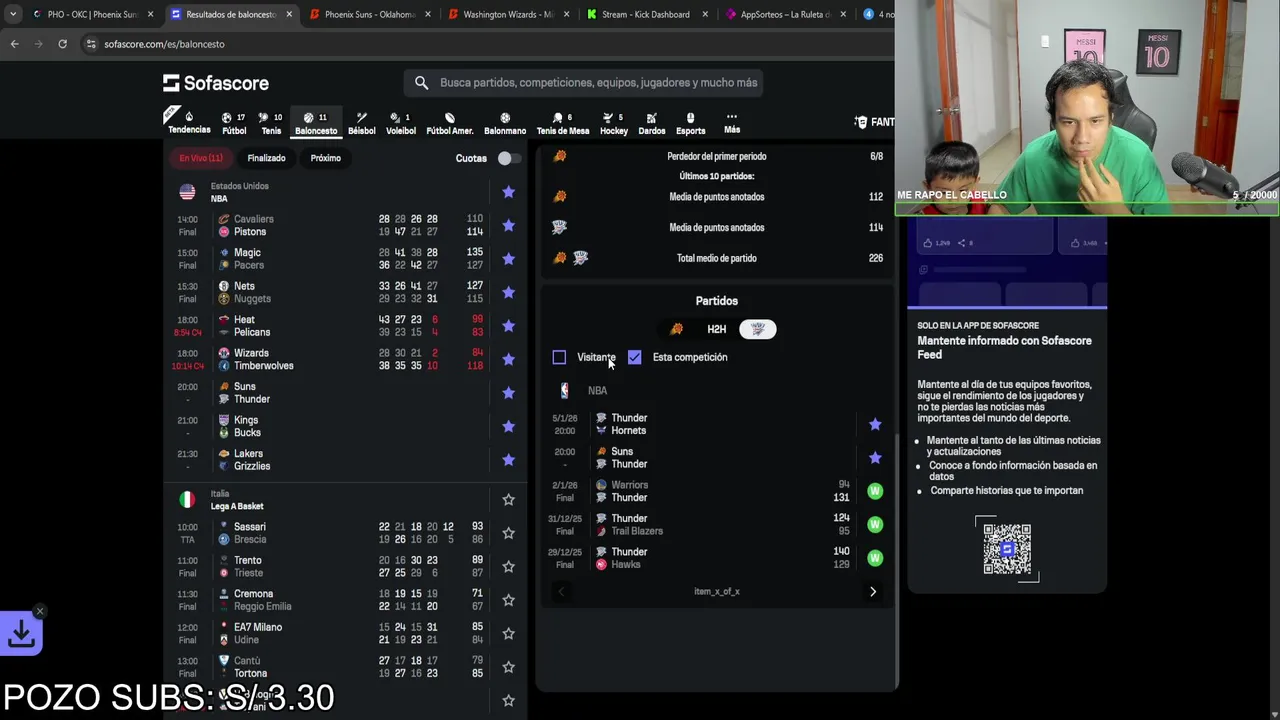Select the Voleibol sport tab
Image resolution: width=1280 pixels, height=720 pixels.
click(x=401, y=123)
